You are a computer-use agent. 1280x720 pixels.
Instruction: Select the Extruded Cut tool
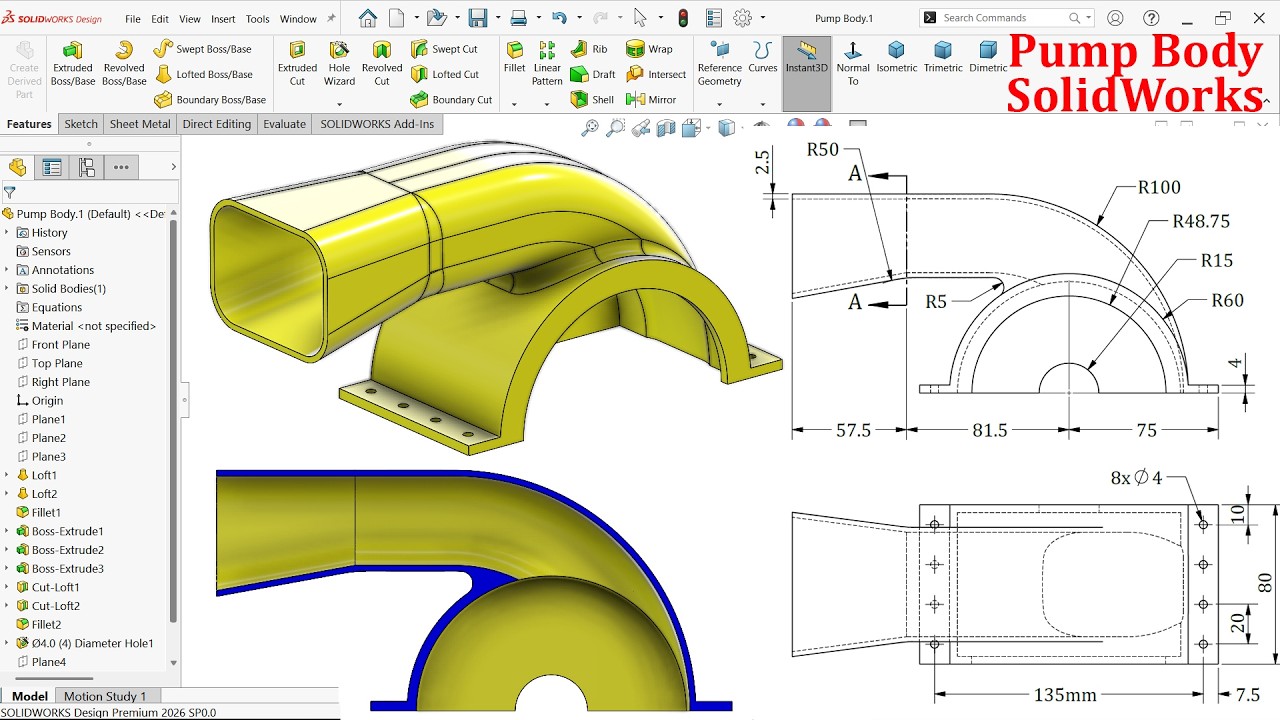click(x=297, y=63)
